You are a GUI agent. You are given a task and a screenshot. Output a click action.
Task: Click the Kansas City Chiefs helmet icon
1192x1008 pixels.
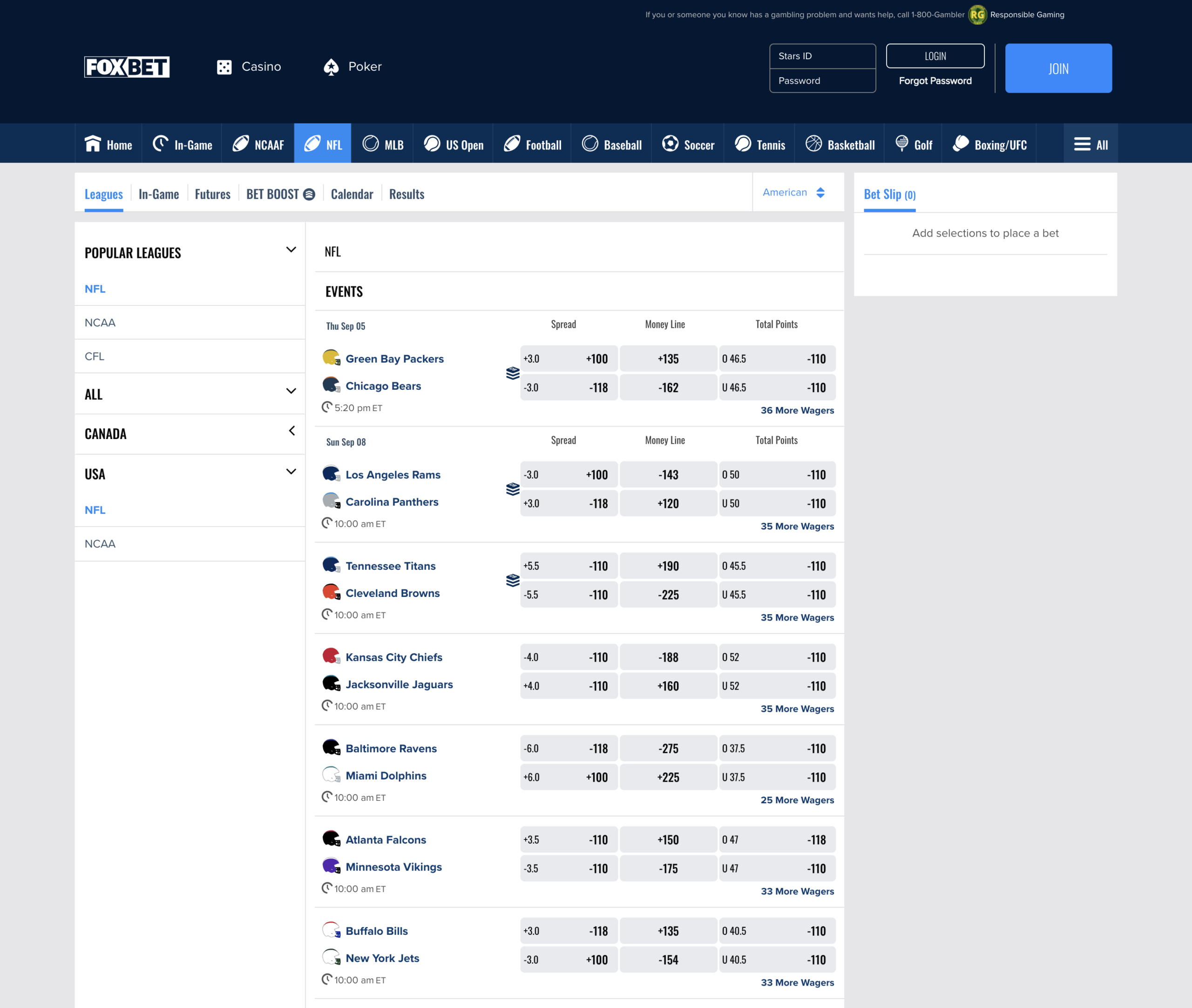[x=332, y=656]
